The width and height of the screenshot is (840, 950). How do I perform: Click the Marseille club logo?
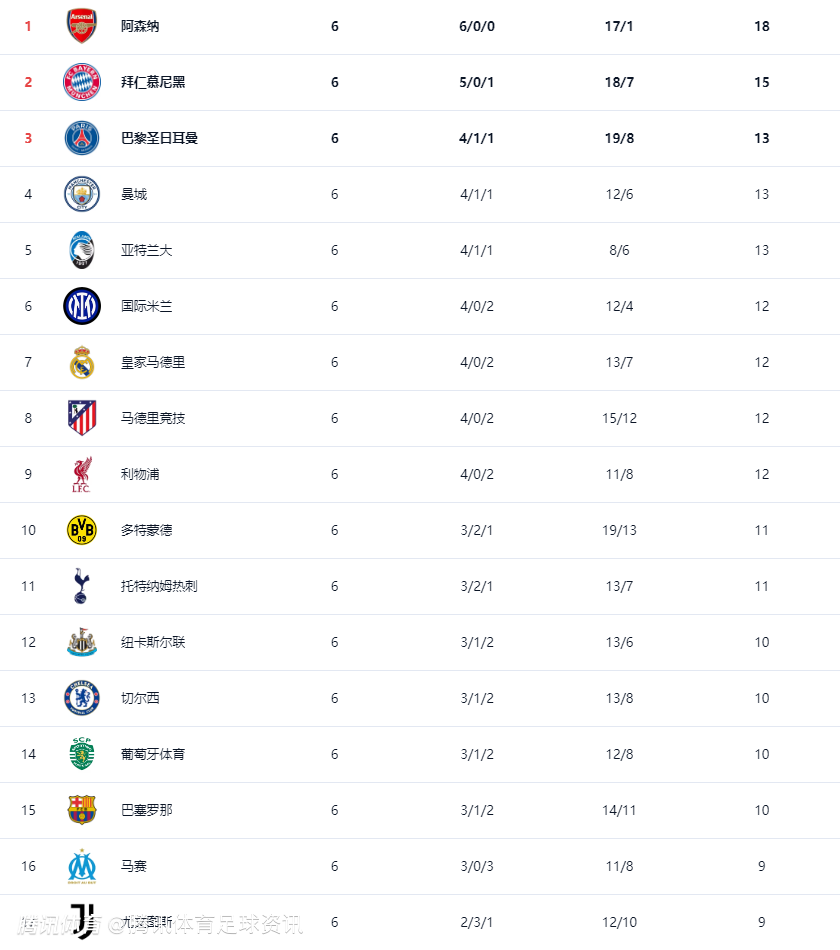82,866
